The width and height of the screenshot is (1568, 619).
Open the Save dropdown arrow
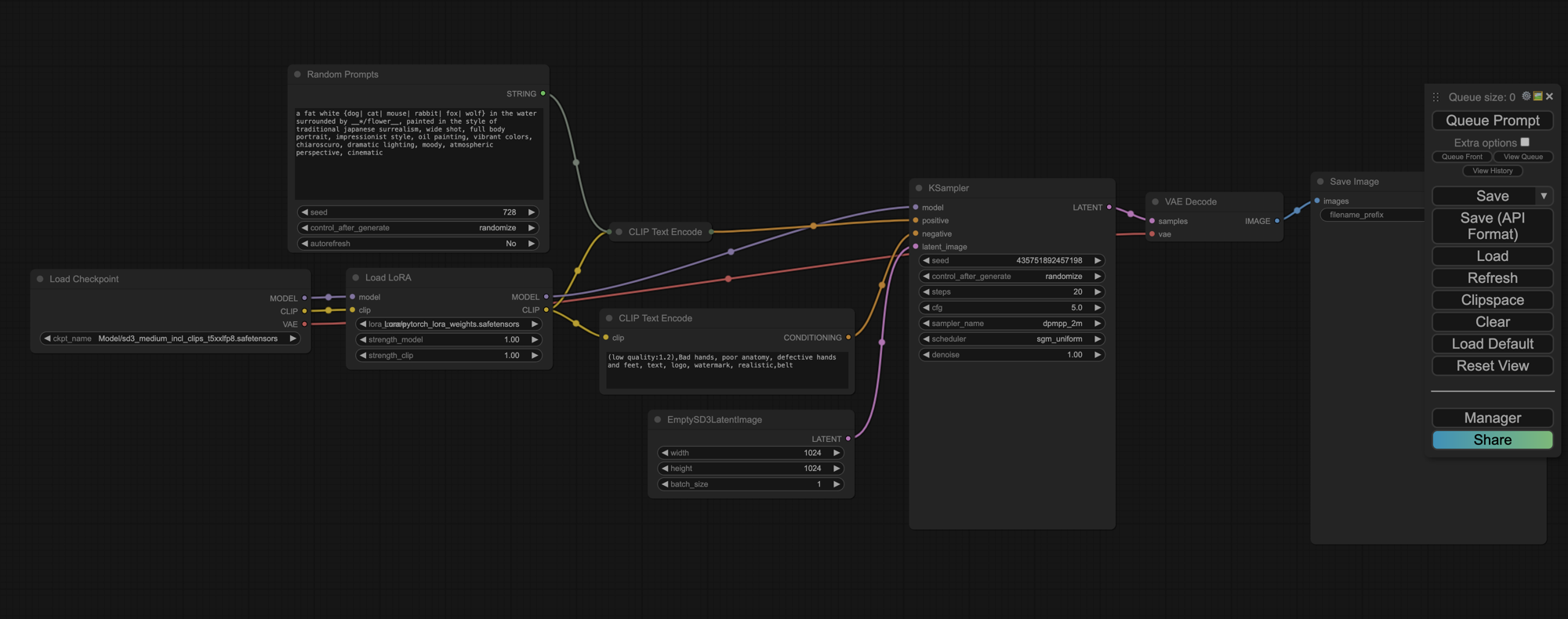tap(1544, 196)
